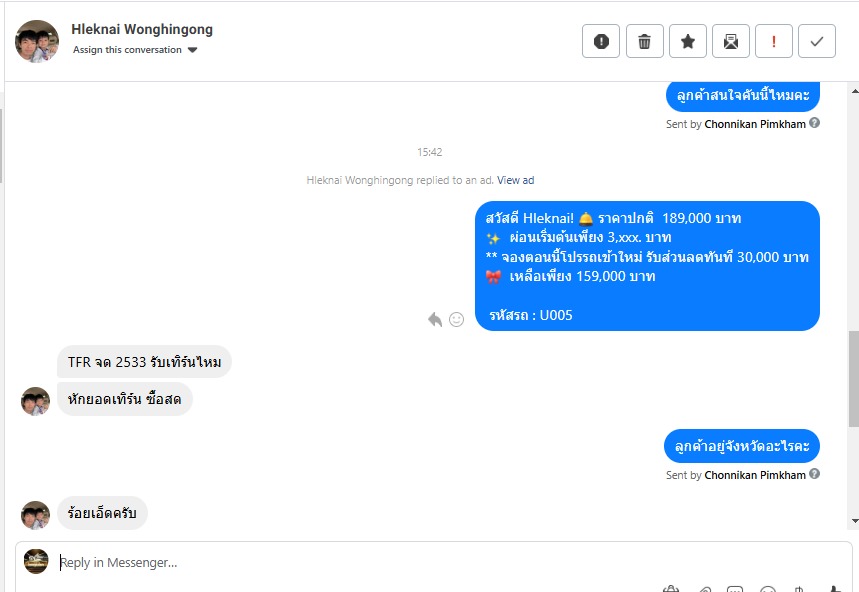Image resolution: width=859 pixels, height=592 pixels.
Task: Reply to the price message with arrow icon
Action: click(435, 319)
